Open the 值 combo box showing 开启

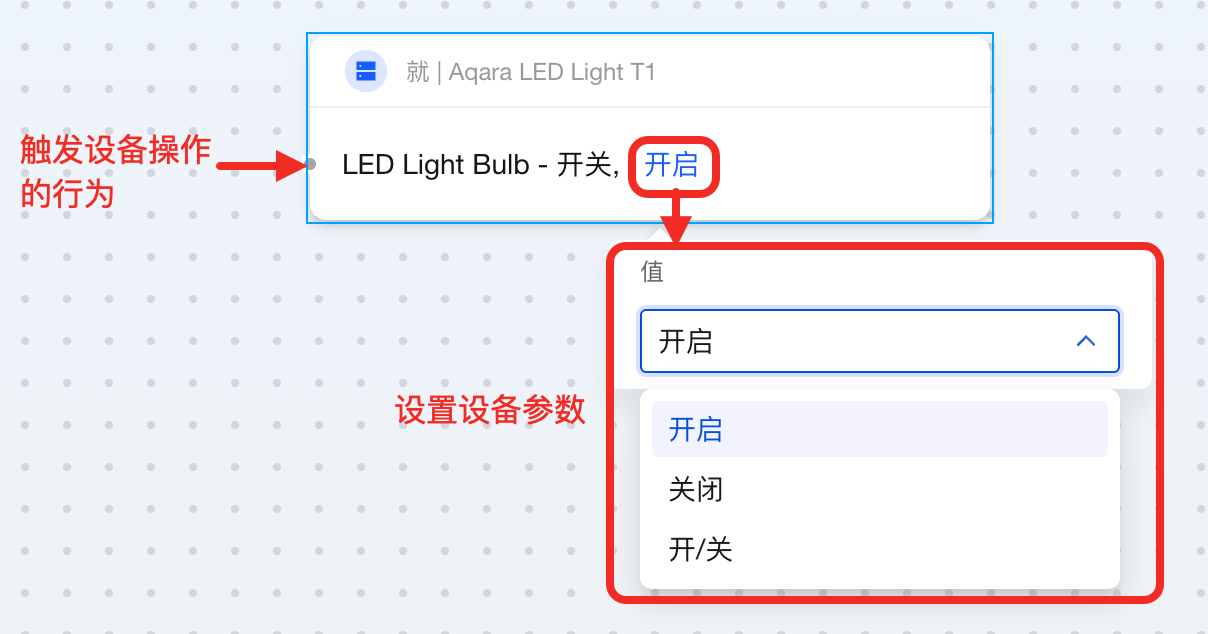click(860, 341)
